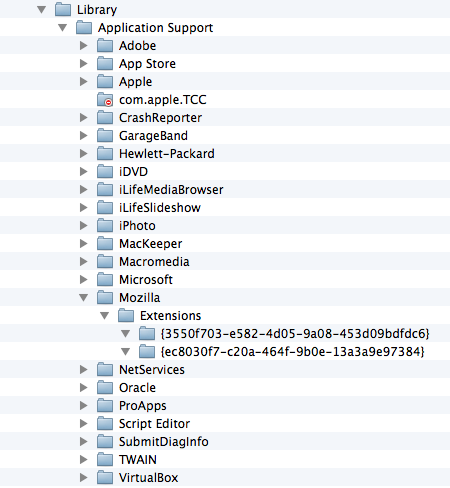Select the "com.apple.TCC" name text

163,100
